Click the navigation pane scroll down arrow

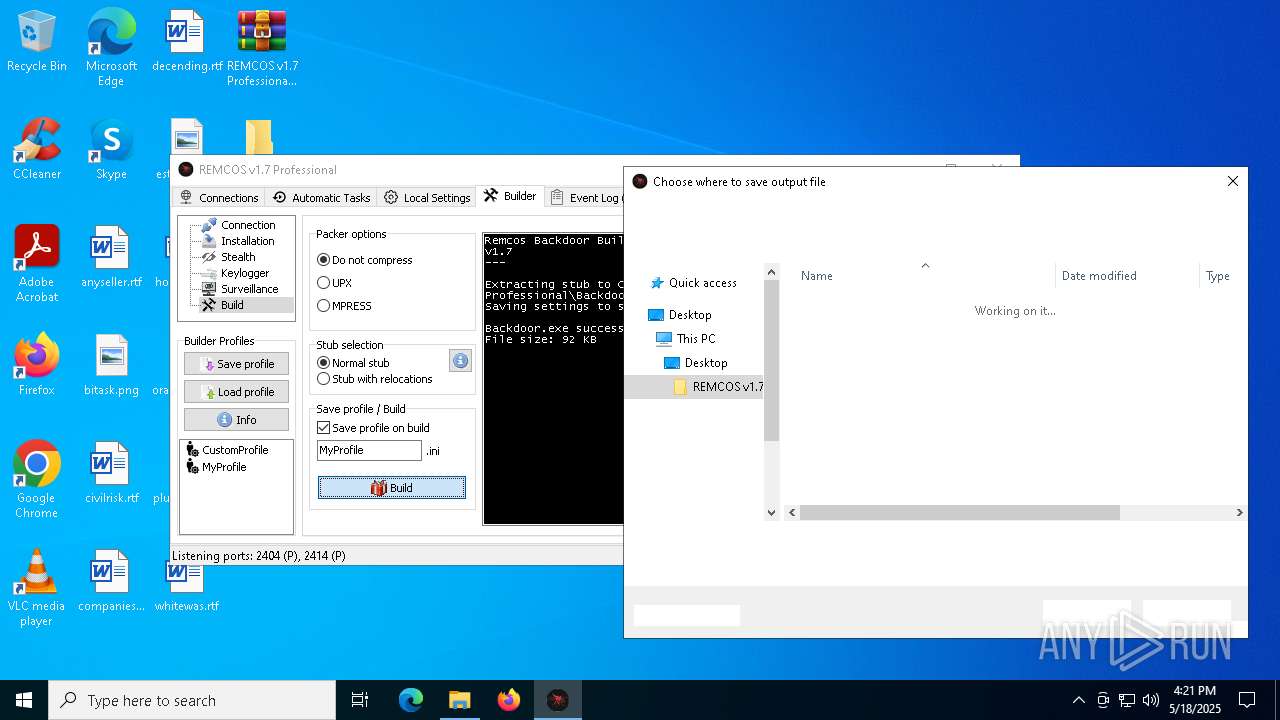pyautogui.click(x=771, y=513)
